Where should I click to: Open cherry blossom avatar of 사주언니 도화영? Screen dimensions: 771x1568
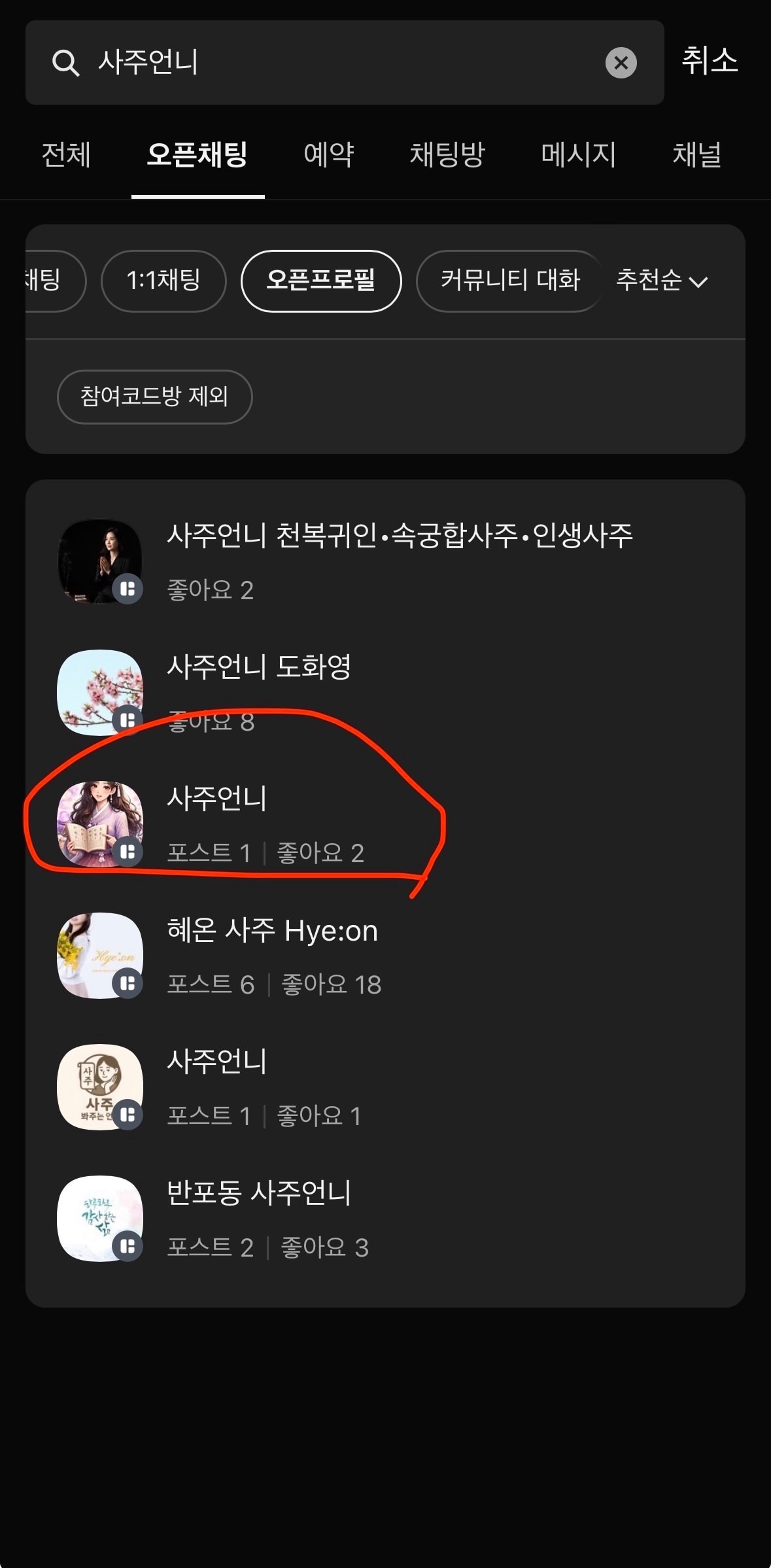100,692
